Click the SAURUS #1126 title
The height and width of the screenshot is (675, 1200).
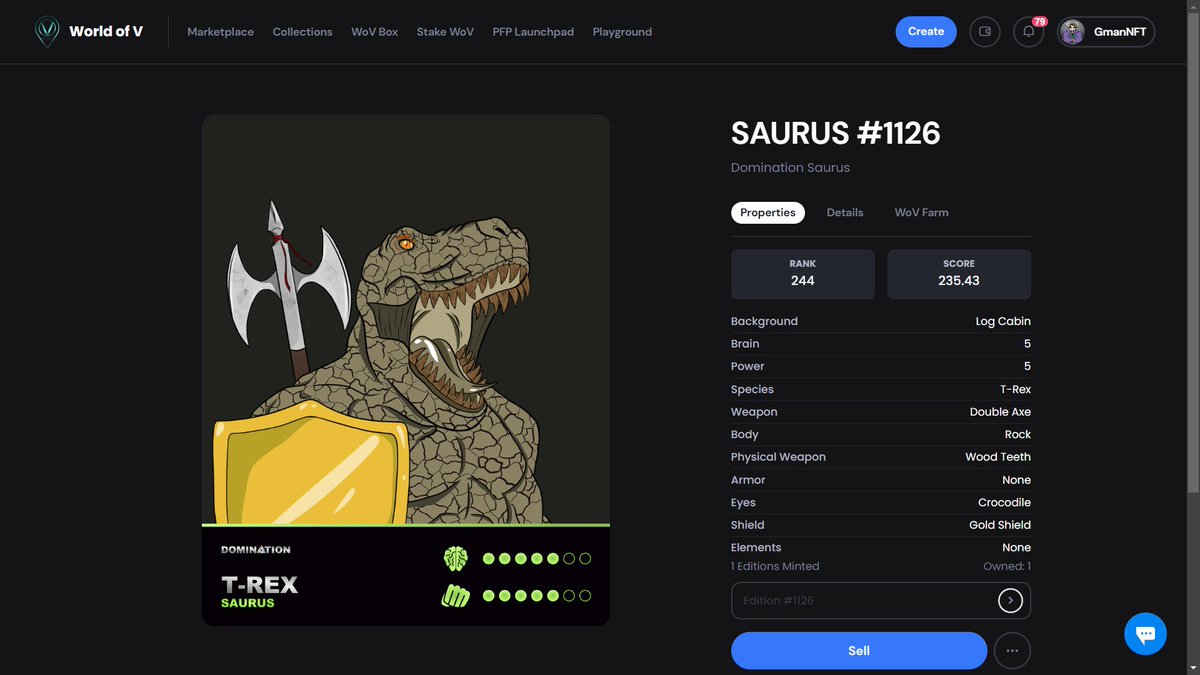click(x=836, y=133)
